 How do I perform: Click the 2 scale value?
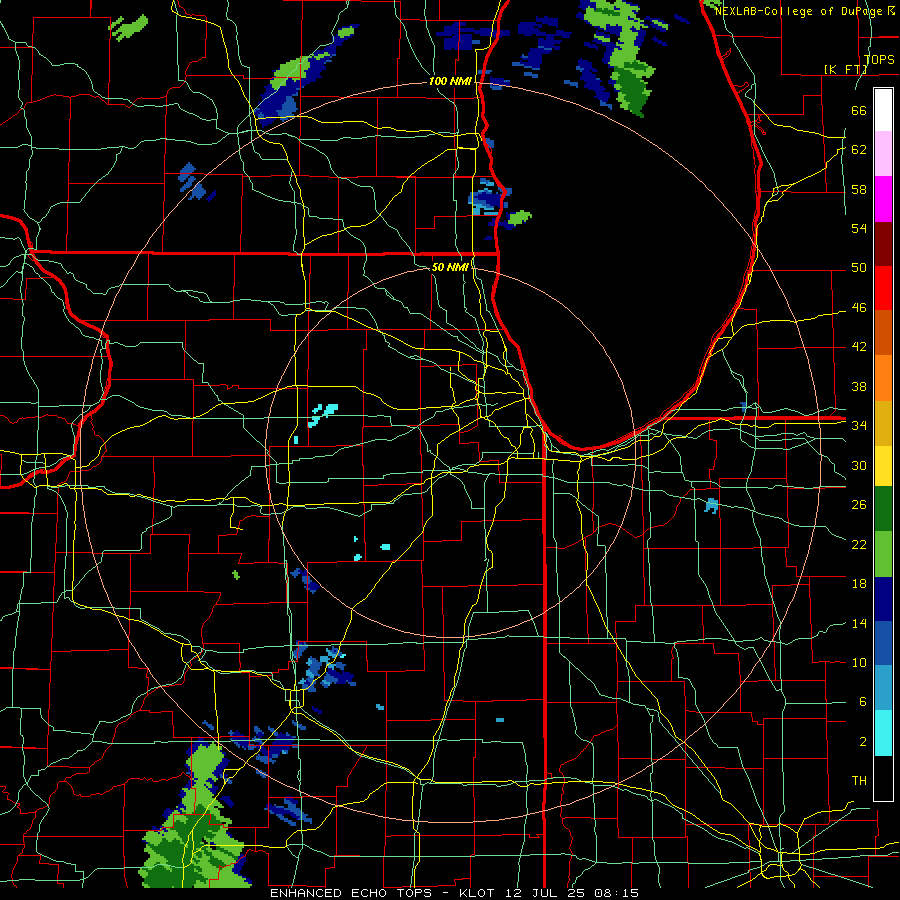[x=863, y=742]
